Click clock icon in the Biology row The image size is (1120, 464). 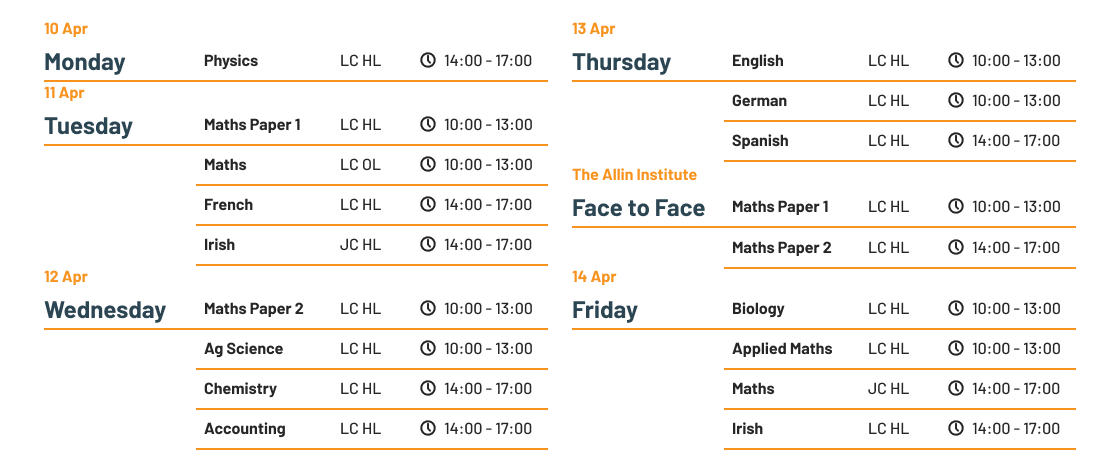click(x=955, y=309)
